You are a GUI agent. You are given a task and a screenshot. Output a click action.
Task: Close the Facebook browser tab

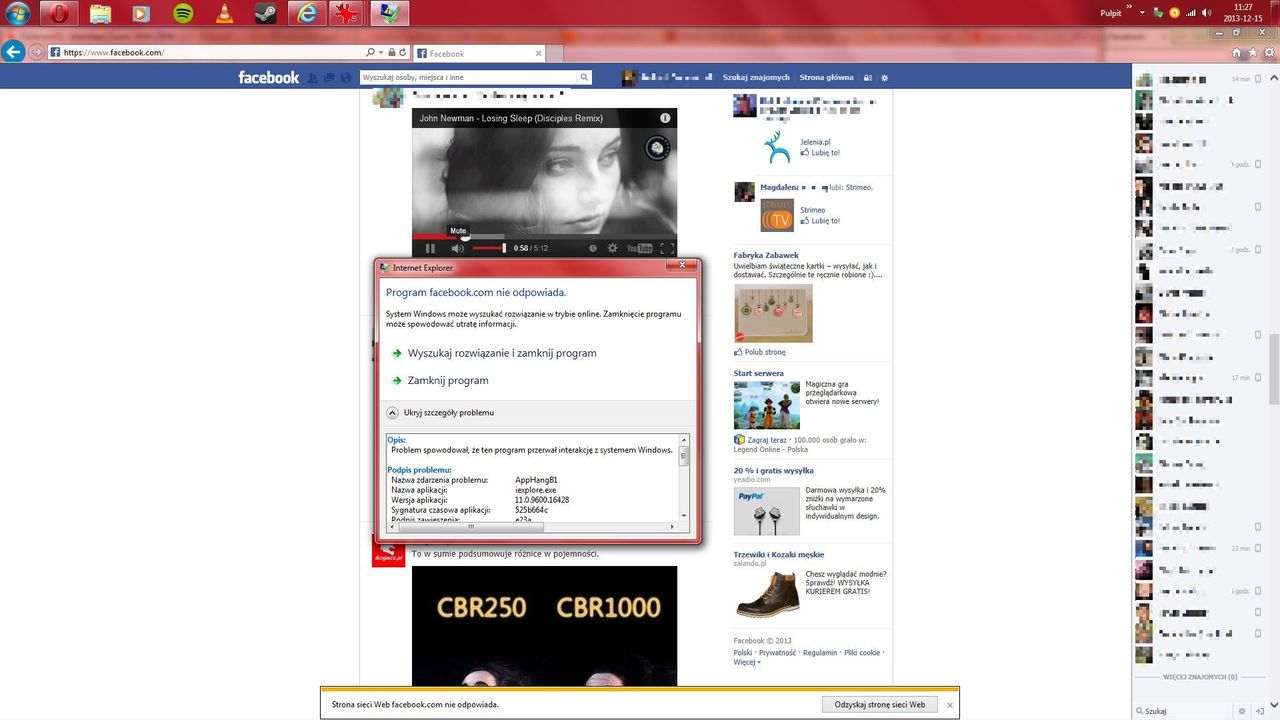click(538, 53)
